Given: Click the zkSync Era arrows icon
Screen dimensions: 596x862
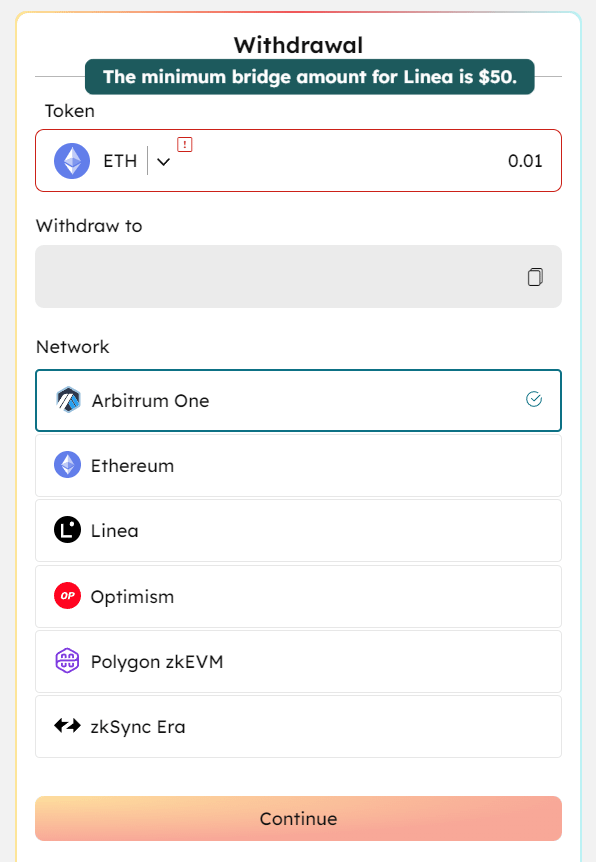Looking at the screenshot, I should (x=68, y=726).
